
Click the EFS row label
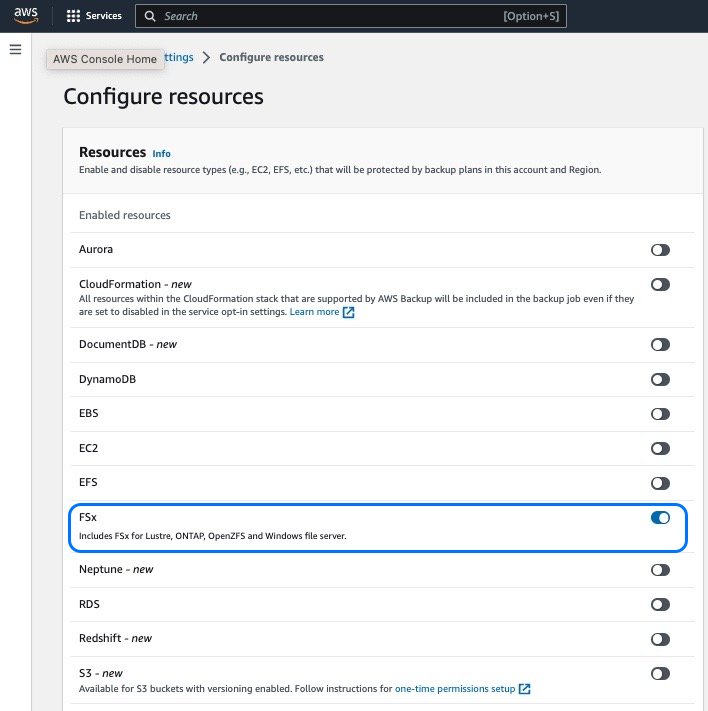pyautogui.click(x=88, y=482)
